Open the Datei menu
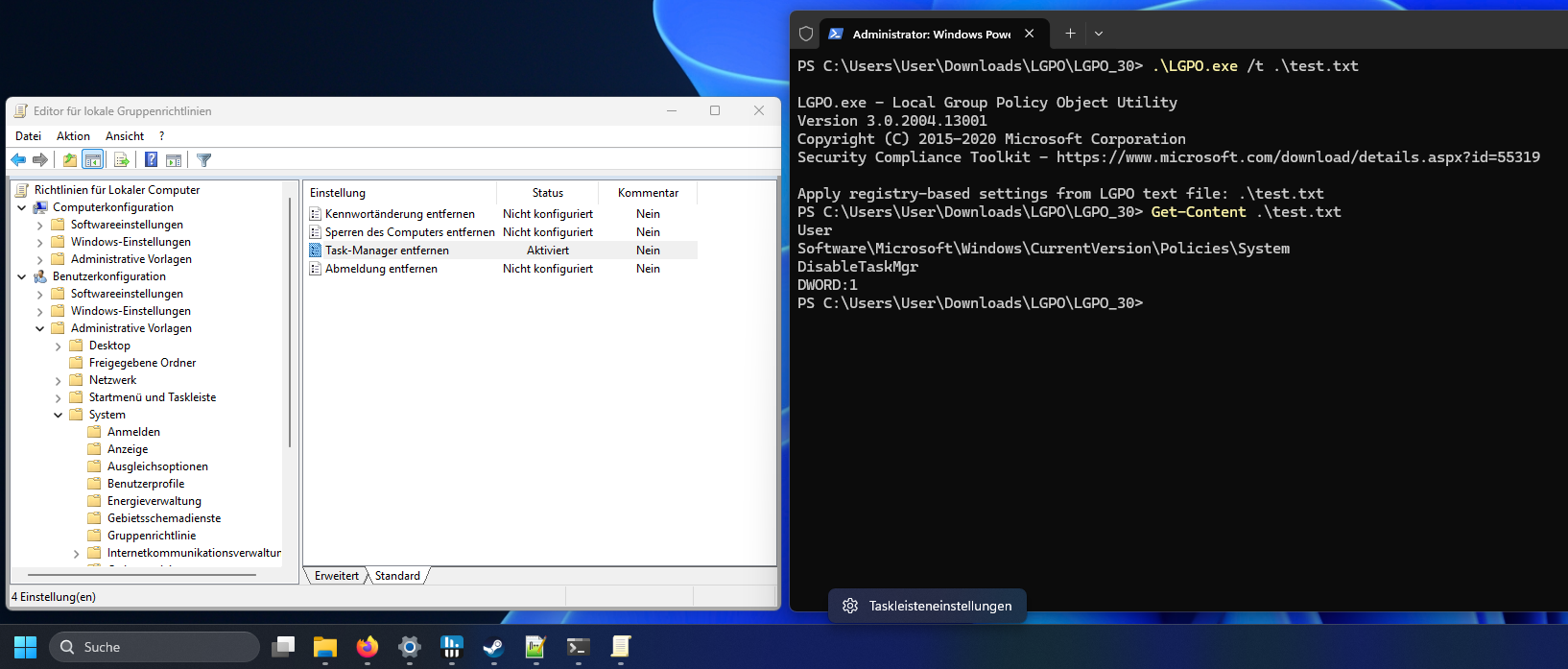1568x669 pixels. click(x=28, y=136)
